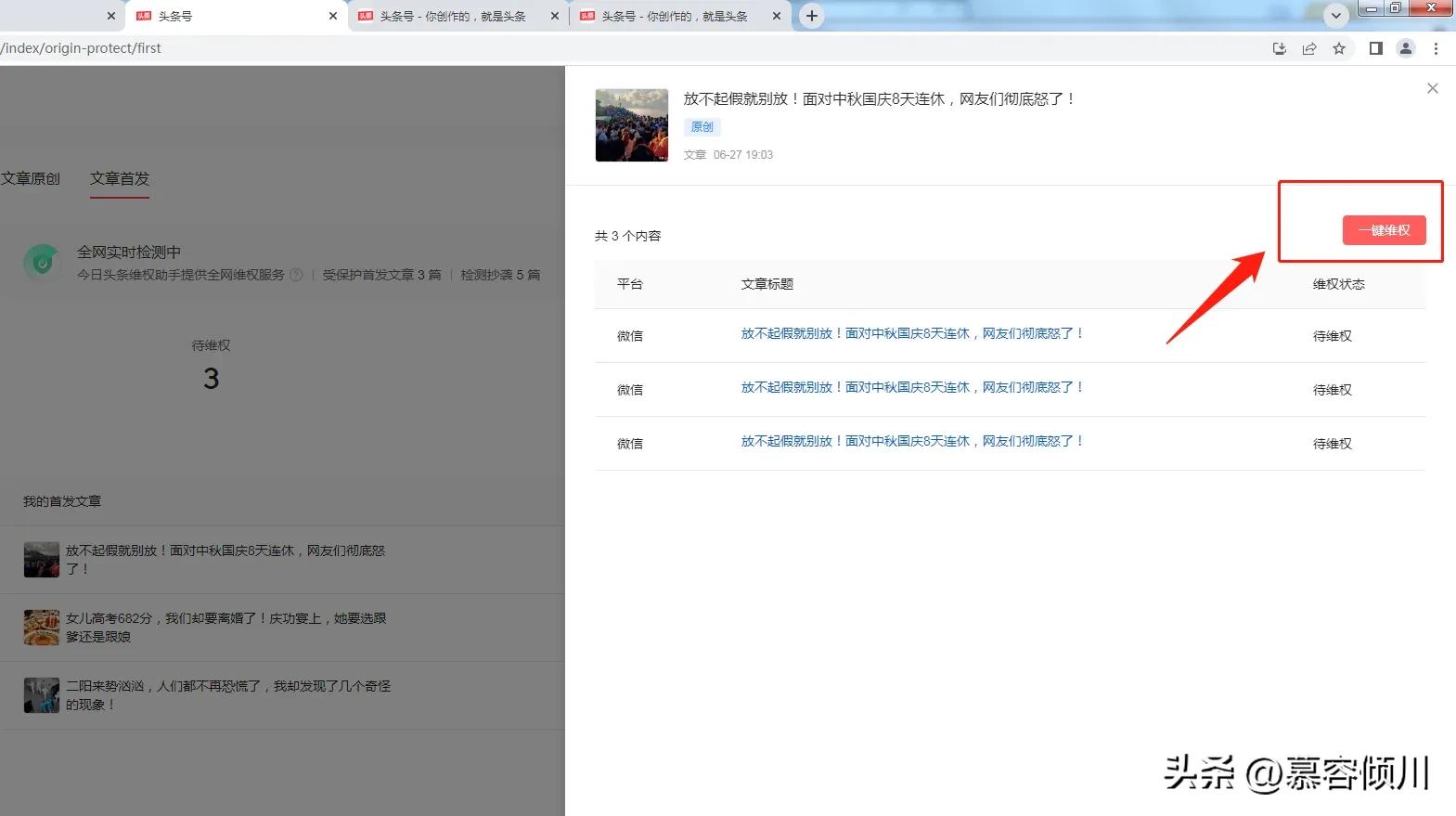This screenshot has height=816, width=1456.
Task: Click the 原创 tag under article title
Action: pyautogui.click(x=702, y=127)
